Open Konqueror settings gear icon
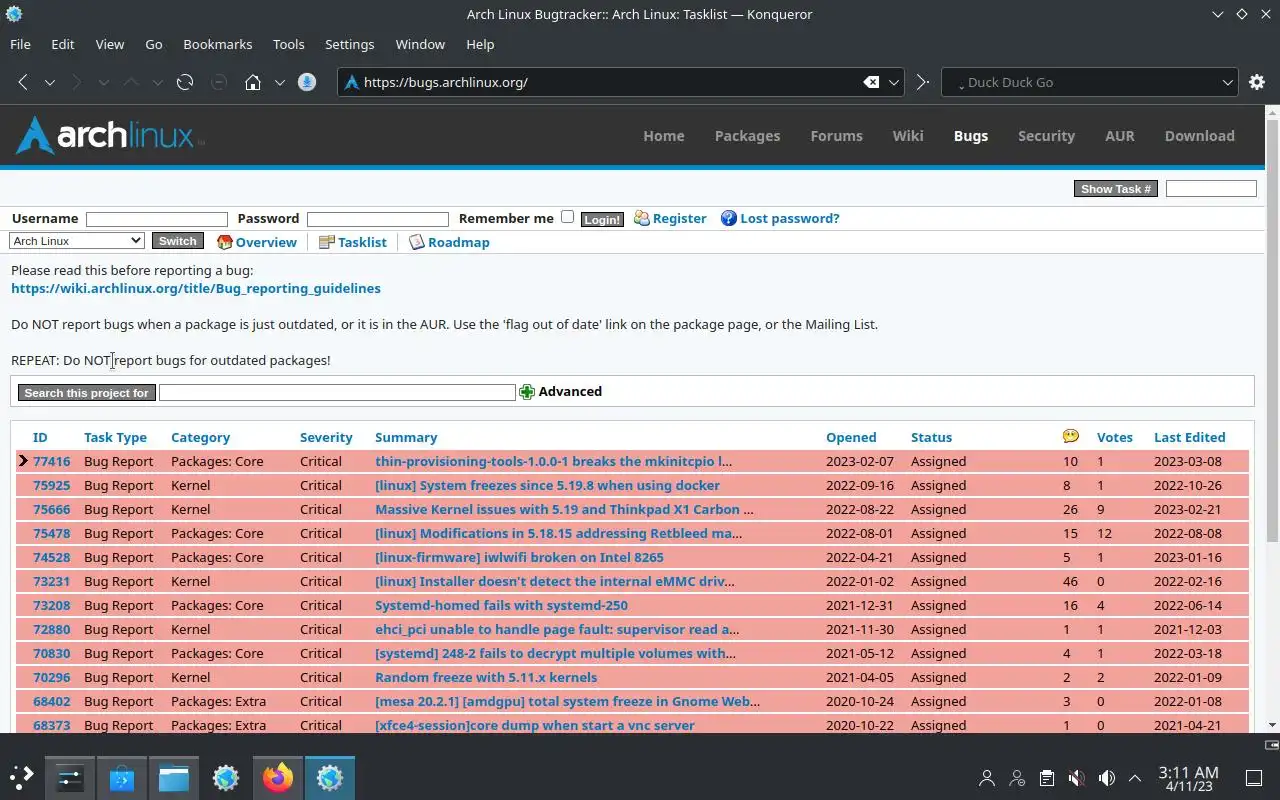This screenshot has height=800, width=1280. pyautogui.click(x=1257, y=82)
